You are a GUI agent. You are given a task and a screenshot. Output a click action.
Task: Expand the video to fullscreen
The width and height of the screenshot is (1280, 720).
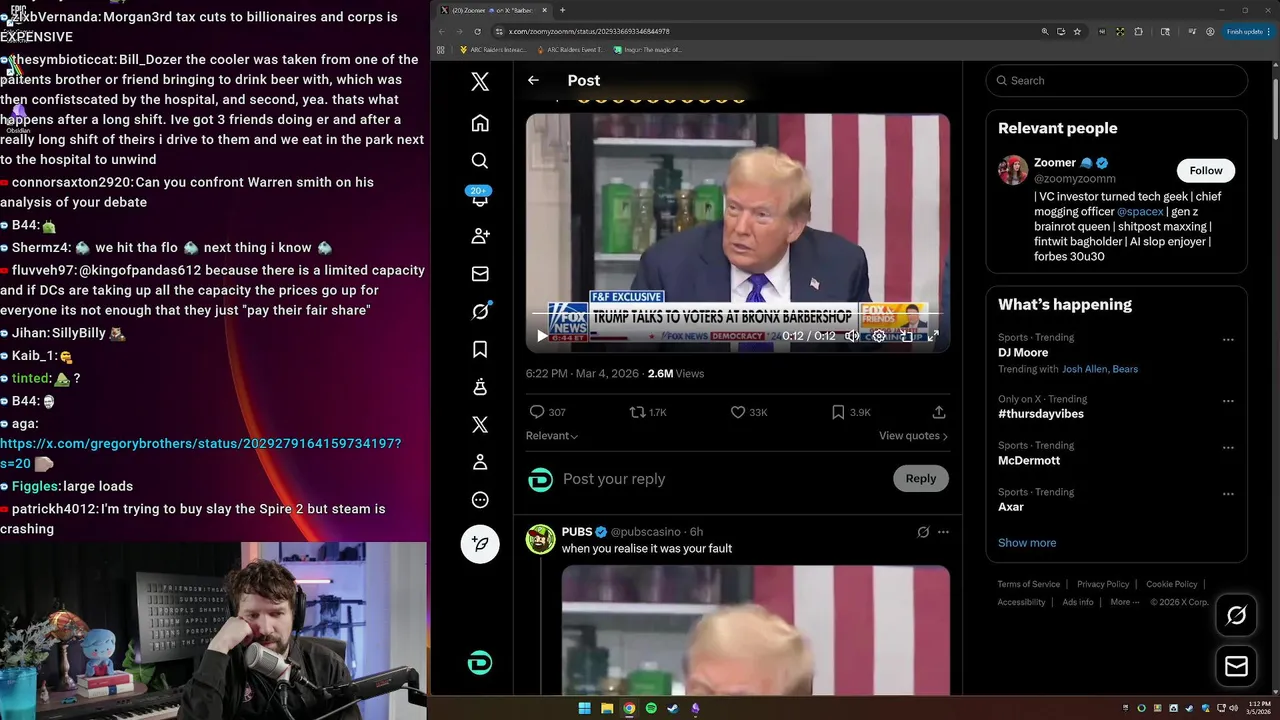pyautogui.click(x=933, y=336)
